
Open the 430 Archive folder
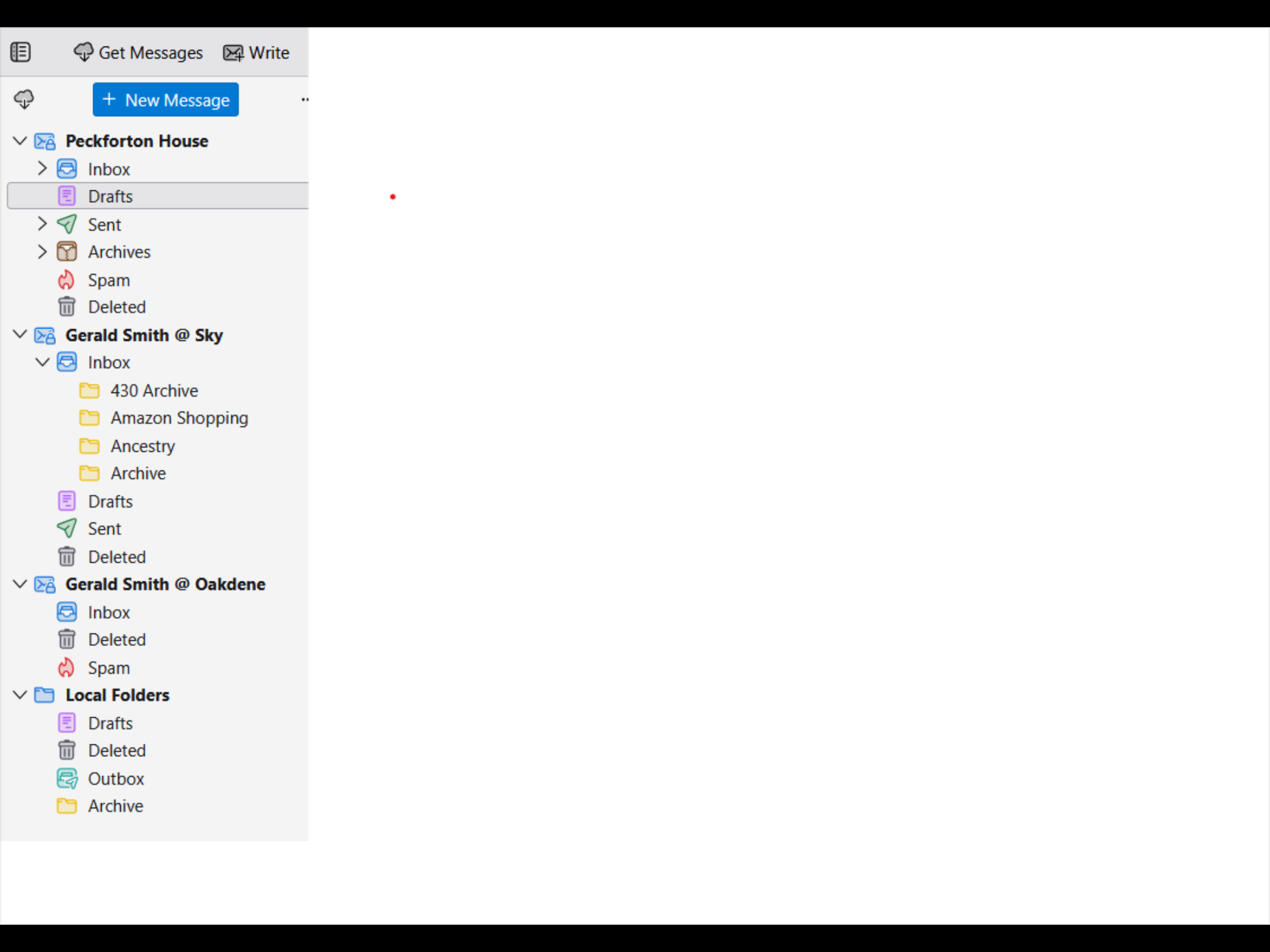point(154,390)
